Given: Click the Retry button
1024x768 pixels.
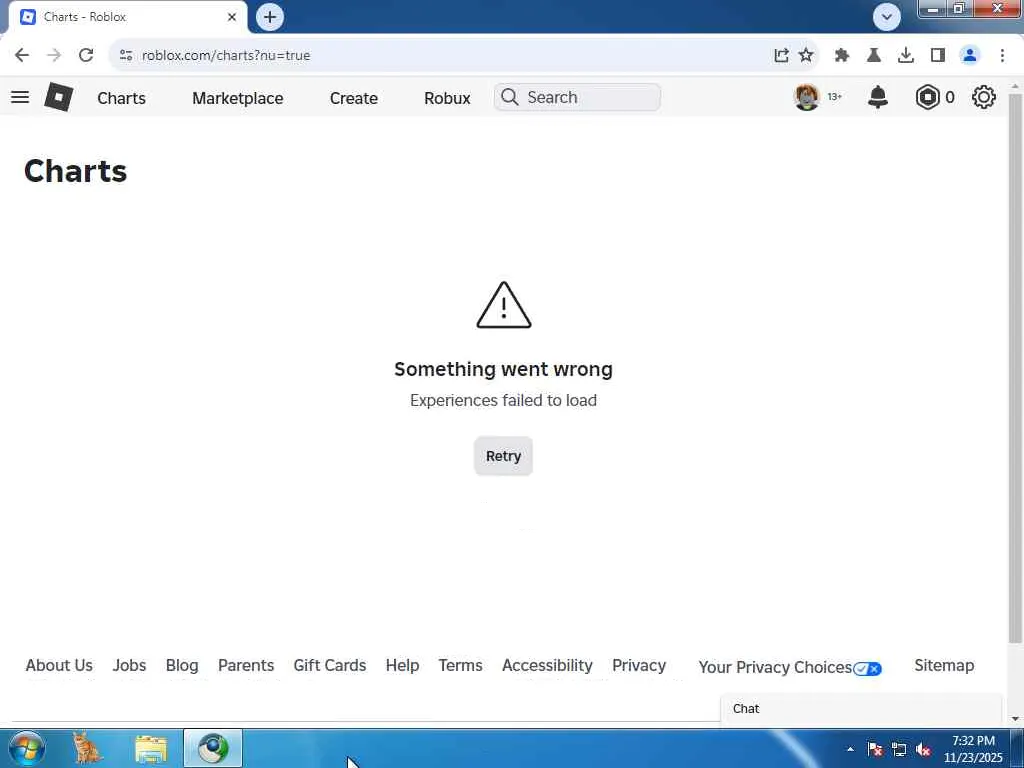Looking at the screenshot, I should click(x=503, y=456).
